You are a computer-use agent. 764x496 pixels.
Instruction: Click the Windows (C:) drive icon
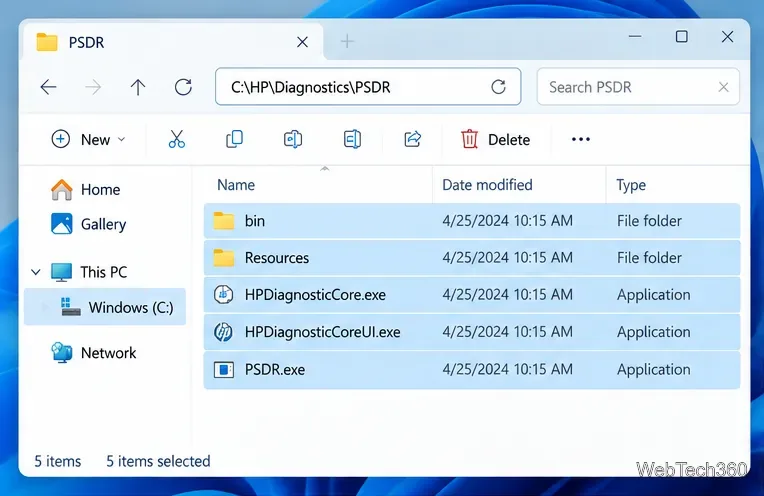[x=70, y=307]
